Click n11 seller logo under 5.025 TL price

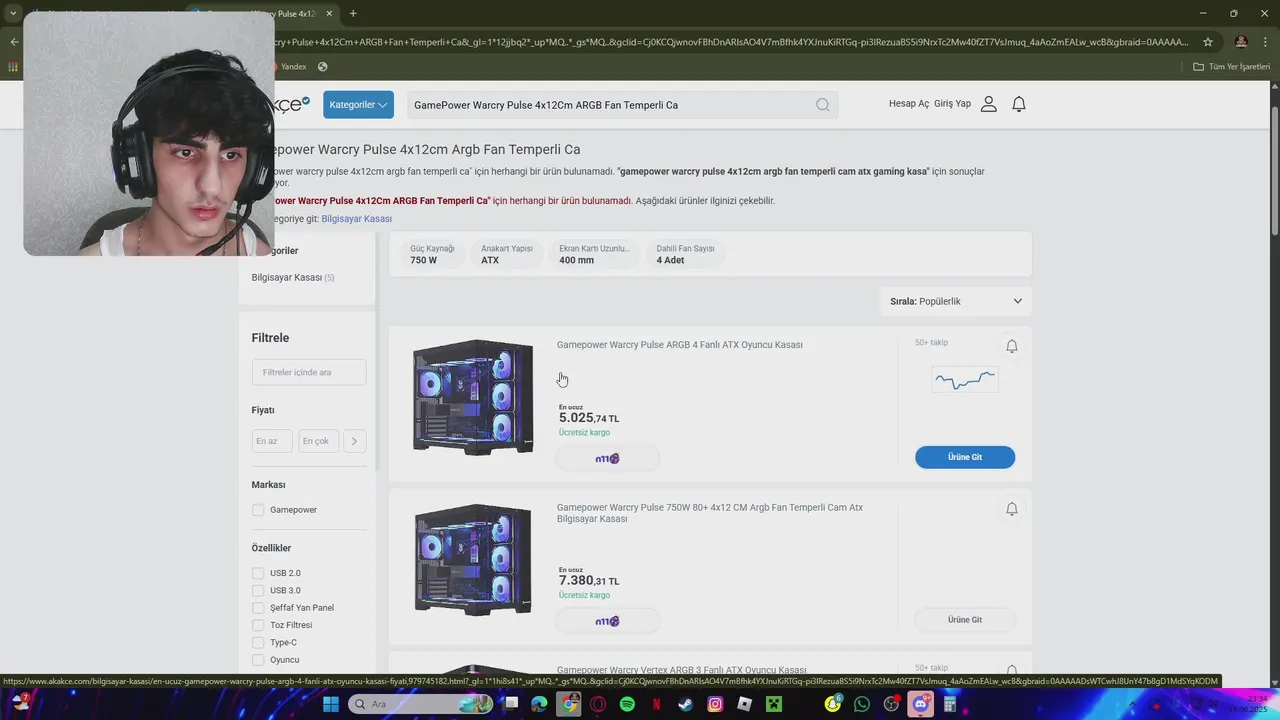[x=607, y=459]
